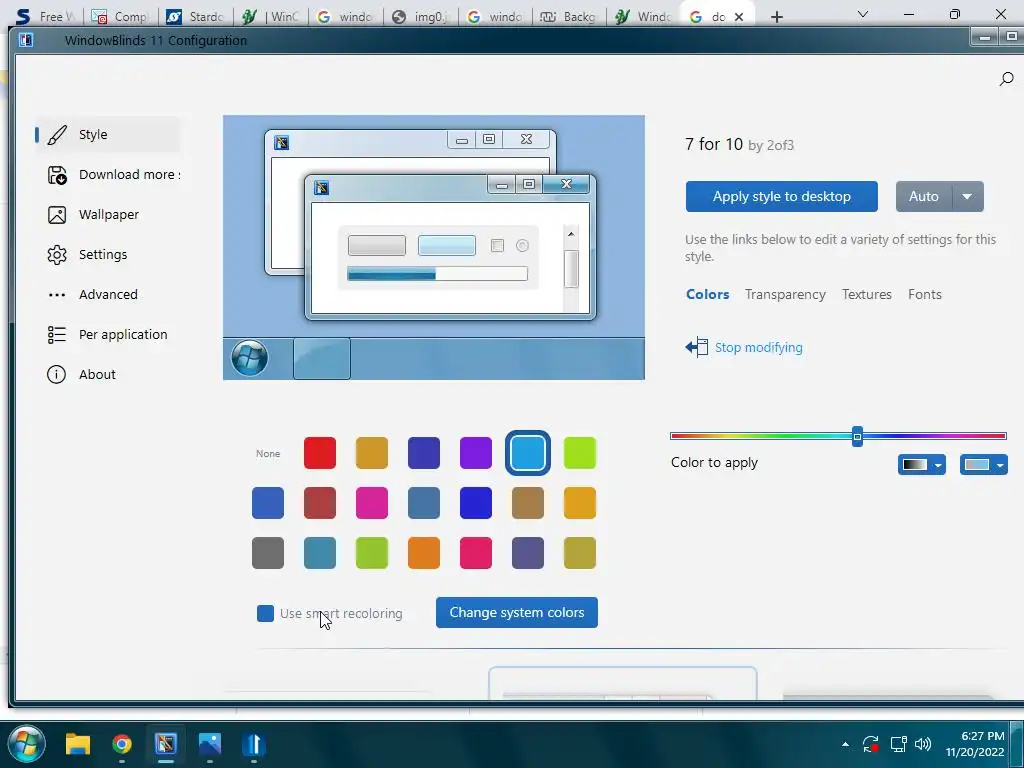
Task: Choose the orange swatch in bottom row
Action: tap(424, 553)
